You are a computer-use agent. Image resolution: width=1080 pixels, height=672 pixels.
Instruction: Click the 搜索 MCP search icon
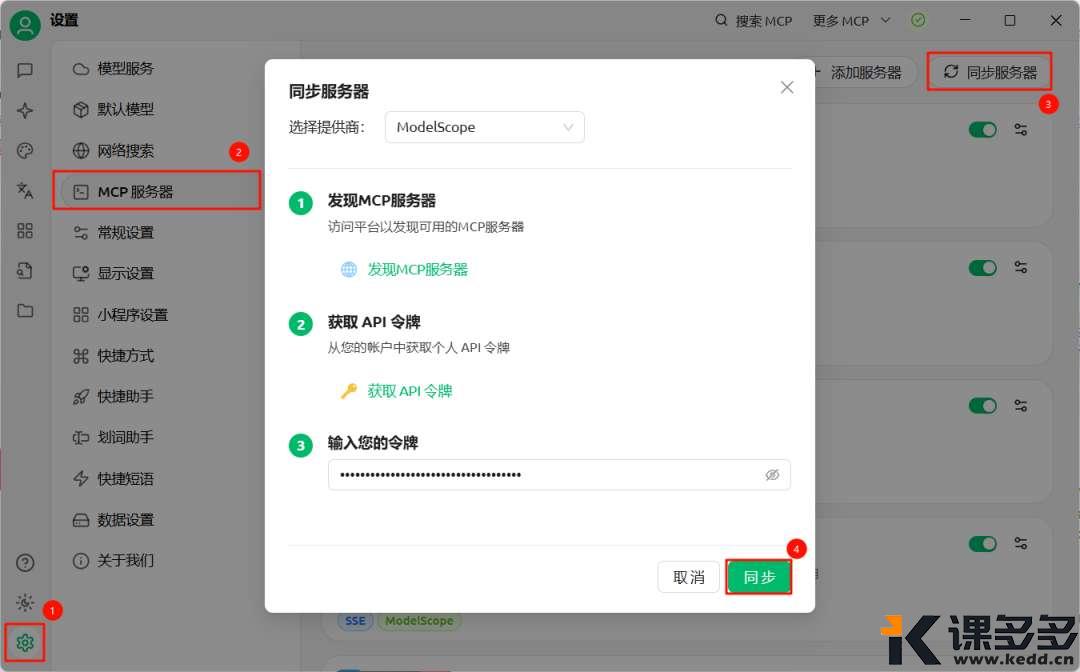(721, 20)
